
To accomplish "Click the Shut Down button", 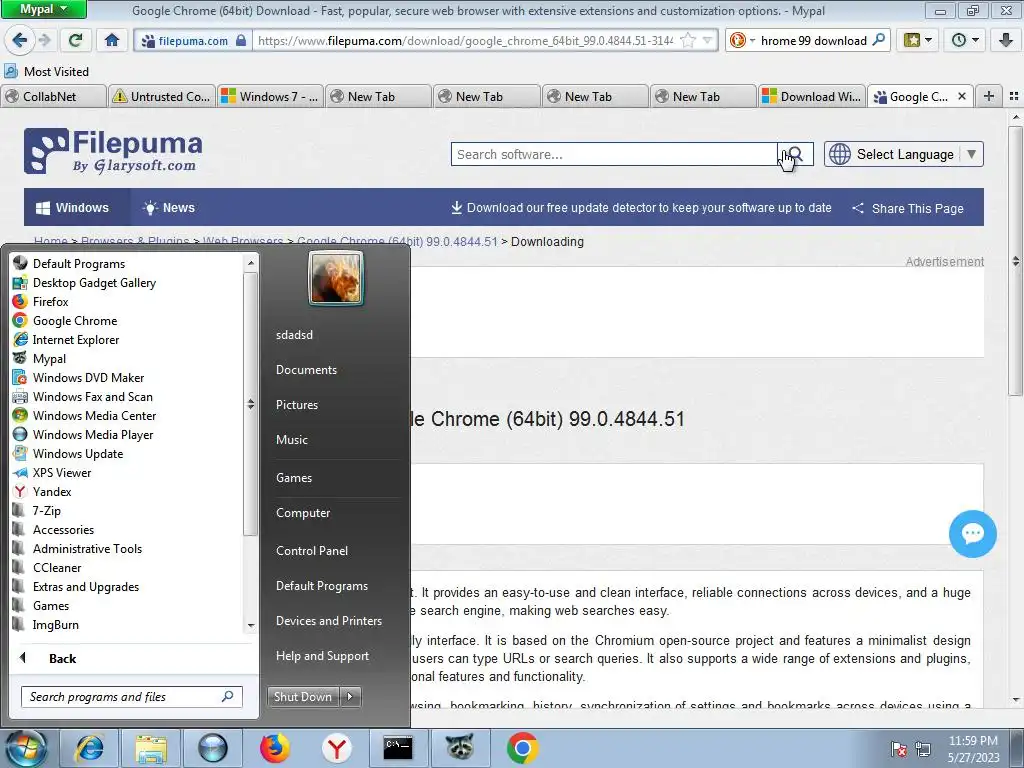I will (x=303, y=697).
